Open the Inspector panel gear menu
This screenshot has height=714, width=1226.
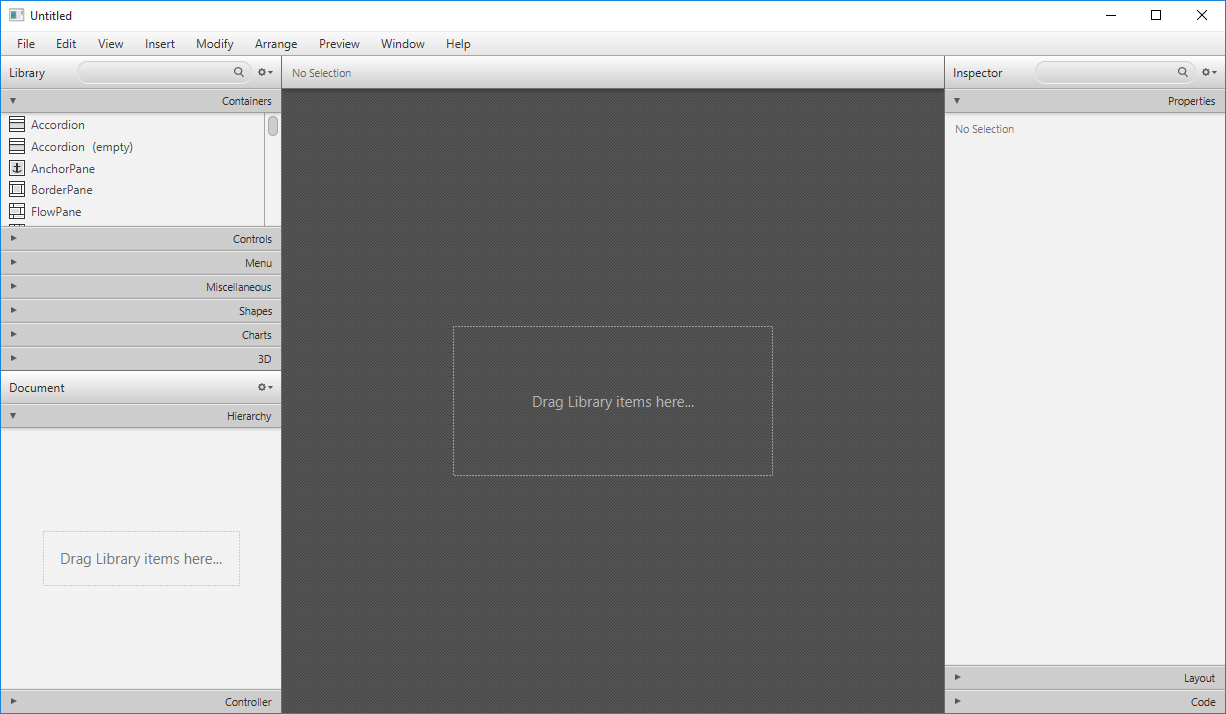tap(1208, 72)
